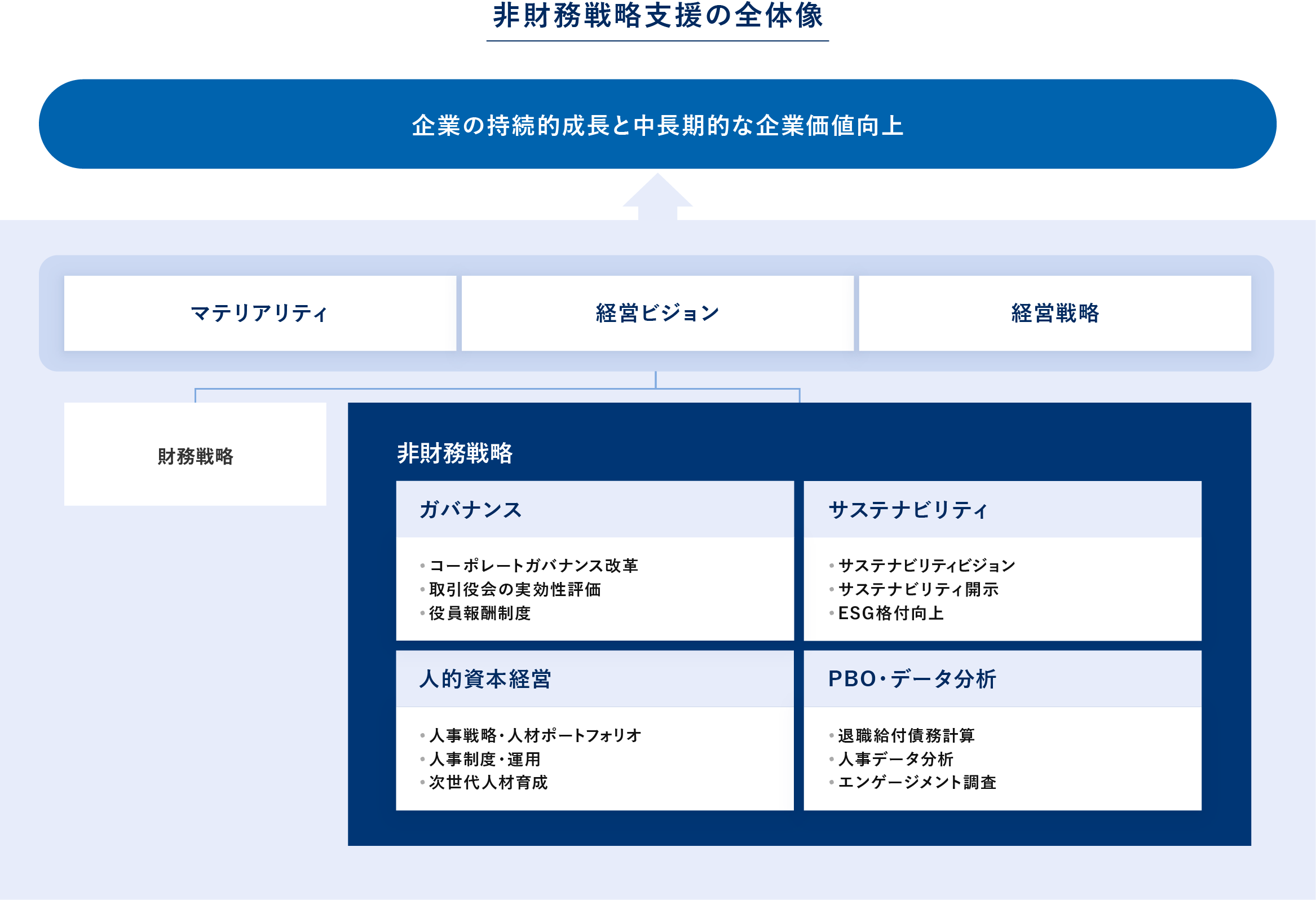Select the マテリアリティ box
The image size is (1316, 900).
pyautogui.click(x=260, y=313)
